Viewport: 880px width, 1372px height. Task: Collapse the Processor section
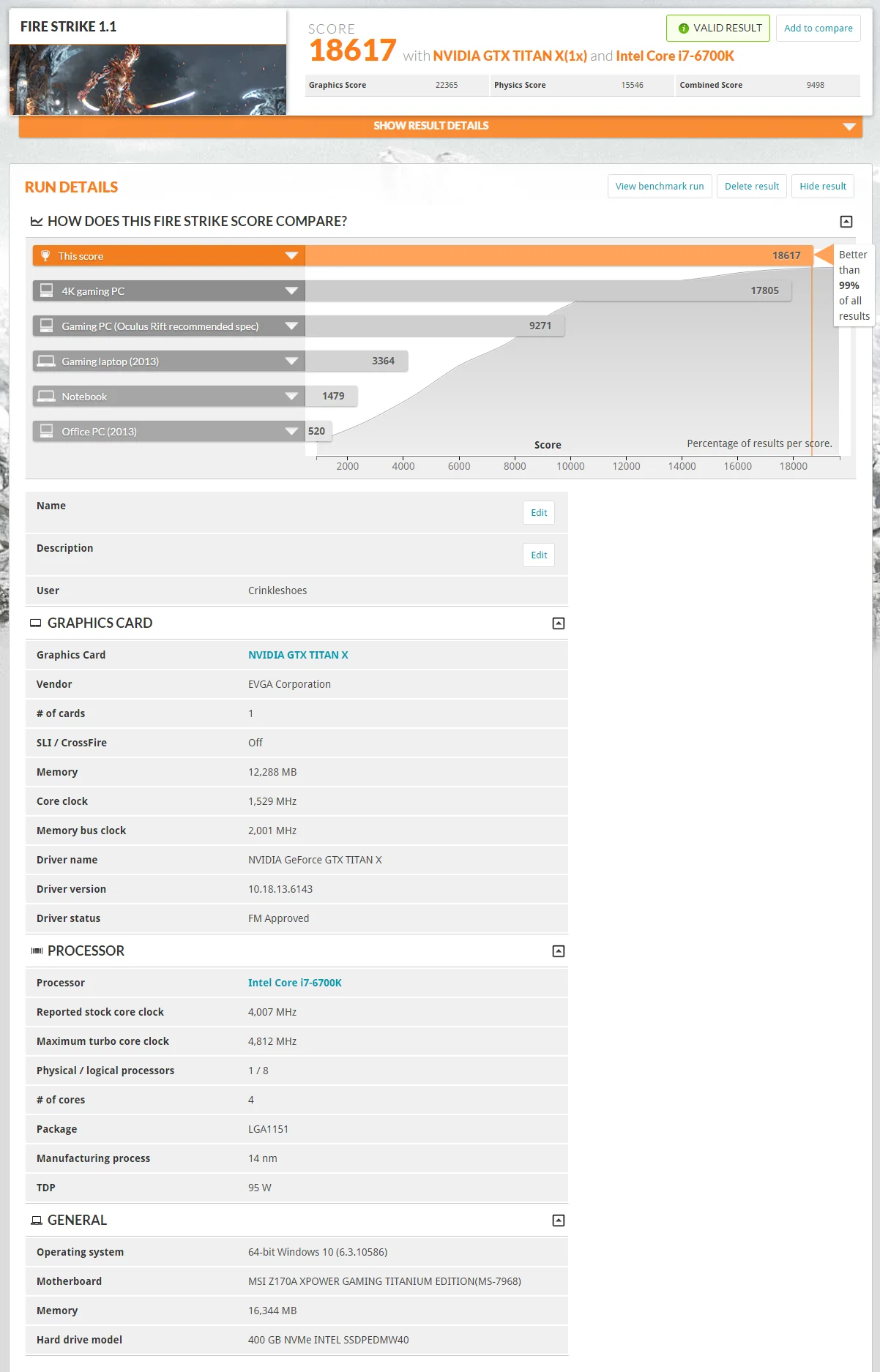click(x=558, y=951)
